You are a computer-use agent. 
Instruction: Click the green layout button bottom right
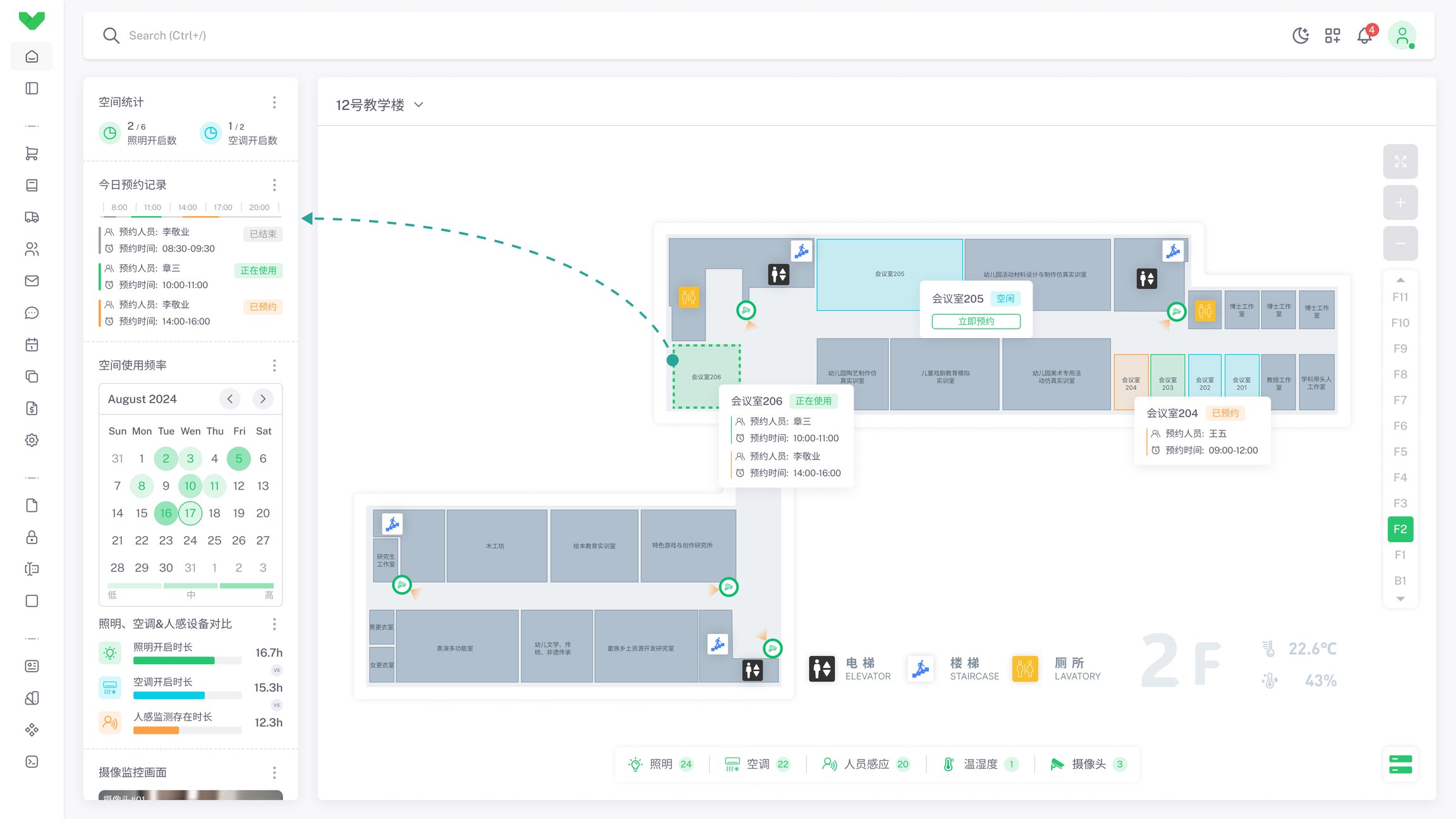coord(1400,764)
